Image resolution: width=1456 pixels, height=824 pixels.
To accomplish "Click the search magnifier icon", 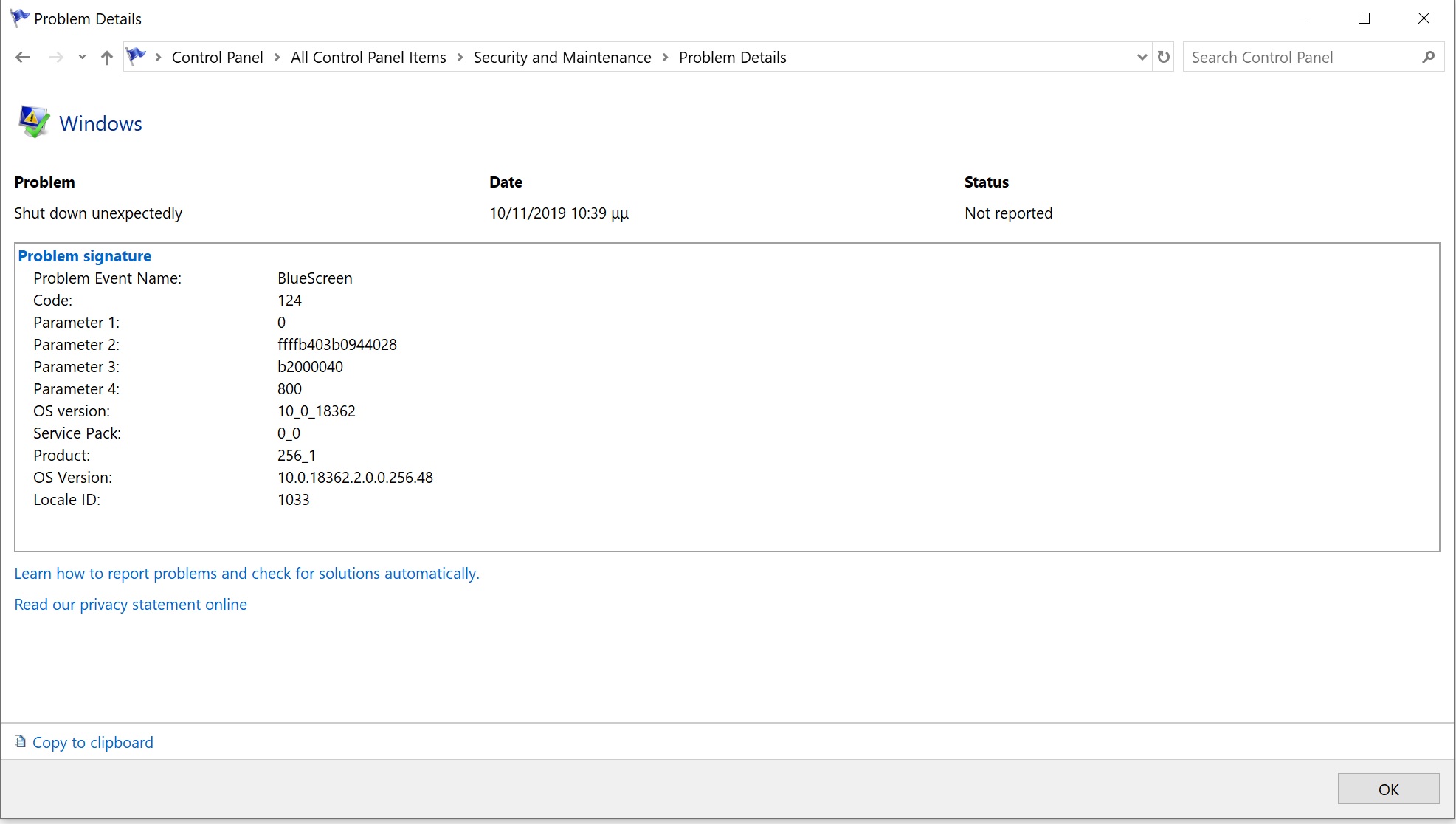I will point(1429,57).
